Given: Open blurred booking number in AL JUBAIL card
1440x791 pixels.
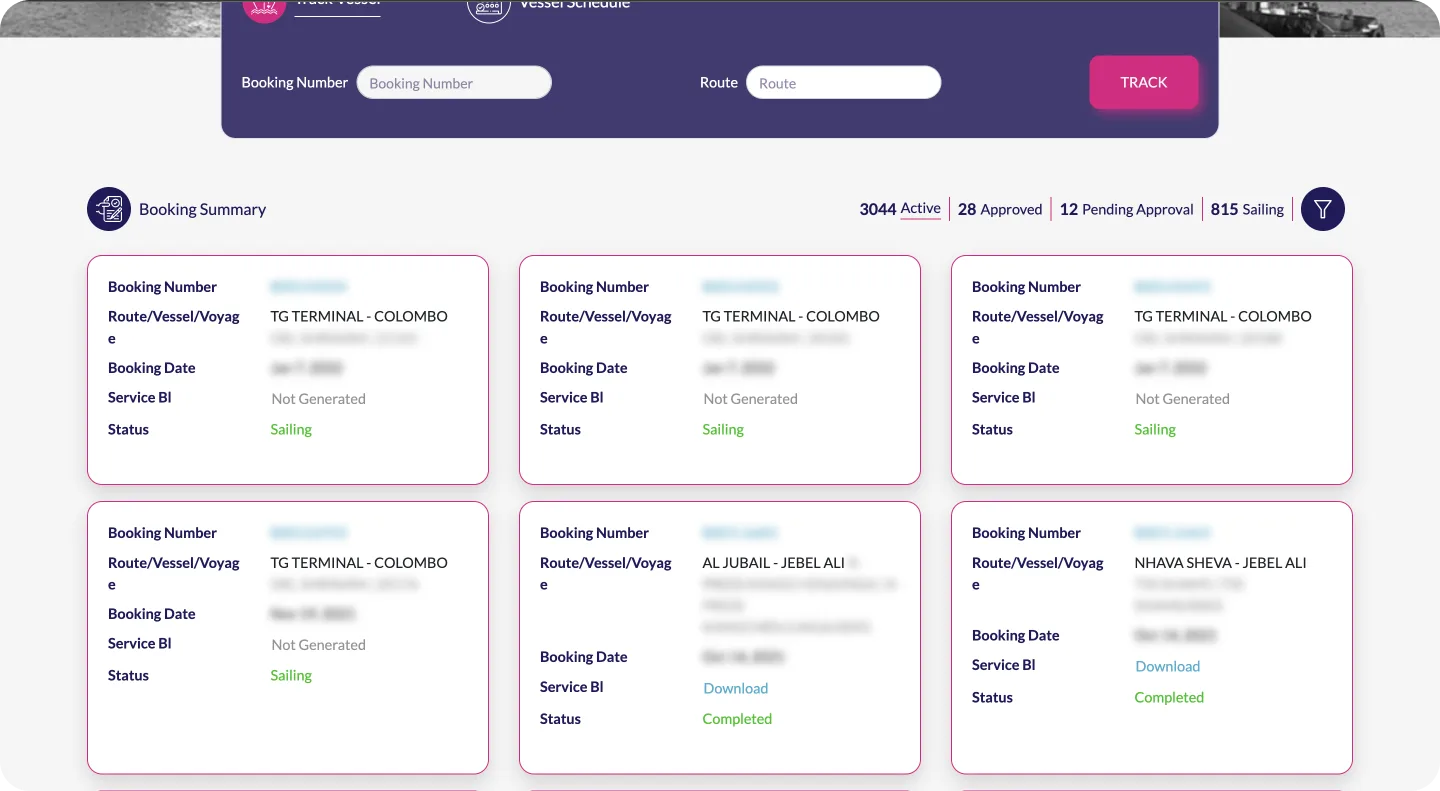Looking at the screenshot, I should point(740,533).
